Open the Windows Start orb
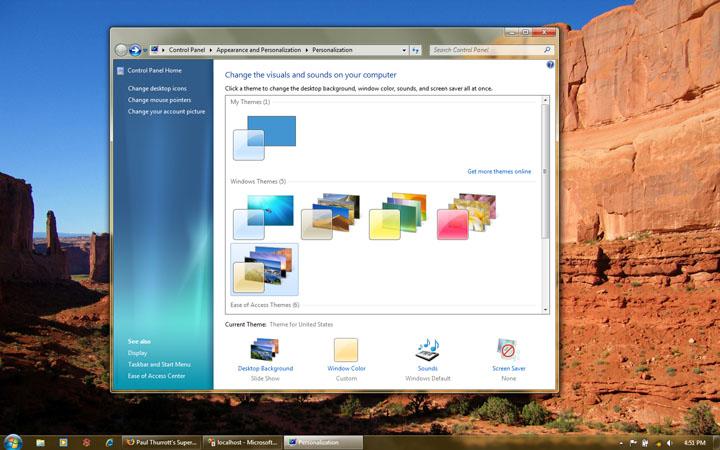720x450 pixels. [12, 442]
